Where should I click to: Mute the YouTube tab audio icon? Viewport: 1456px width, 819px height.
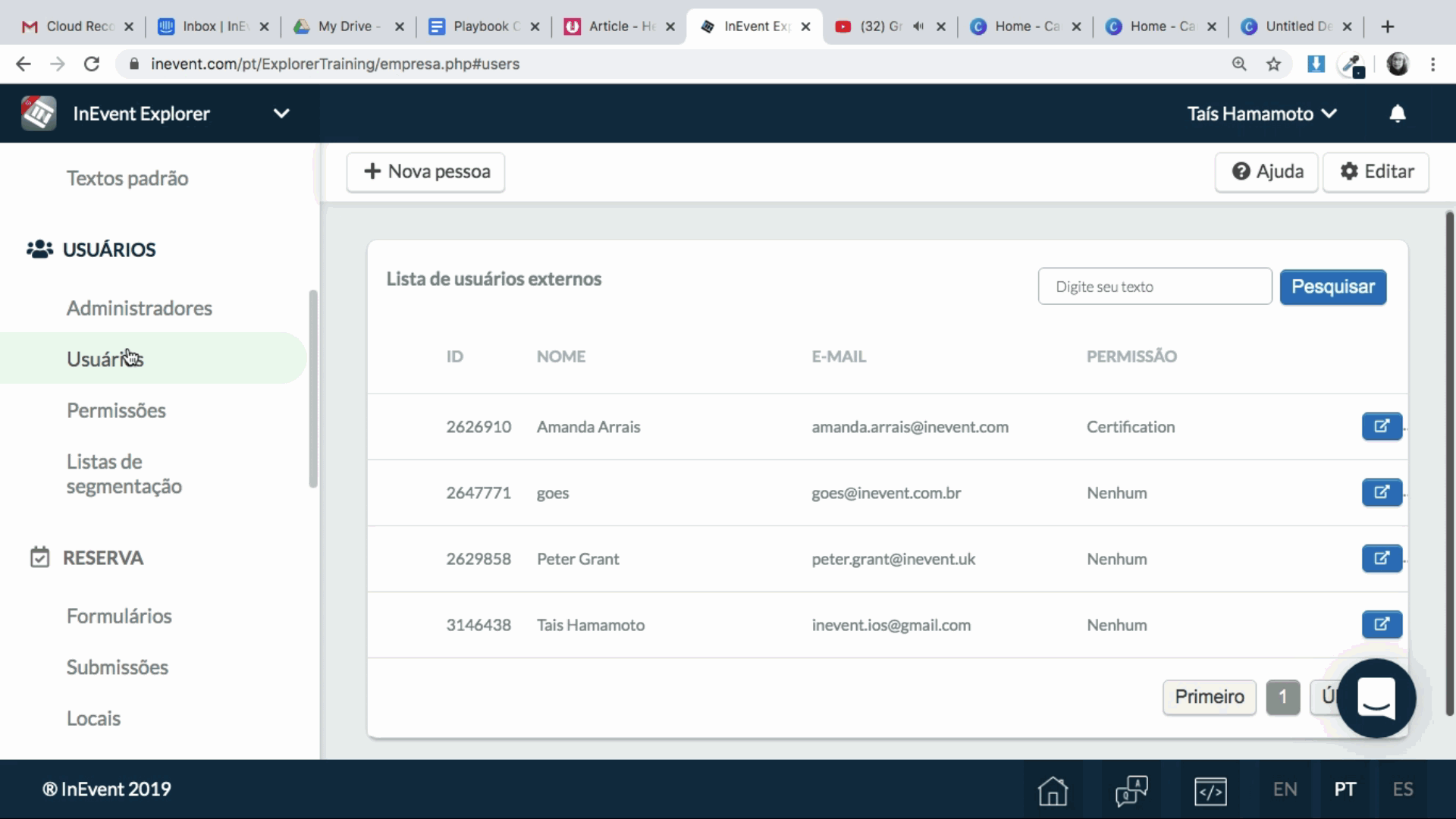pyautogui.click(x=918, y=27)
